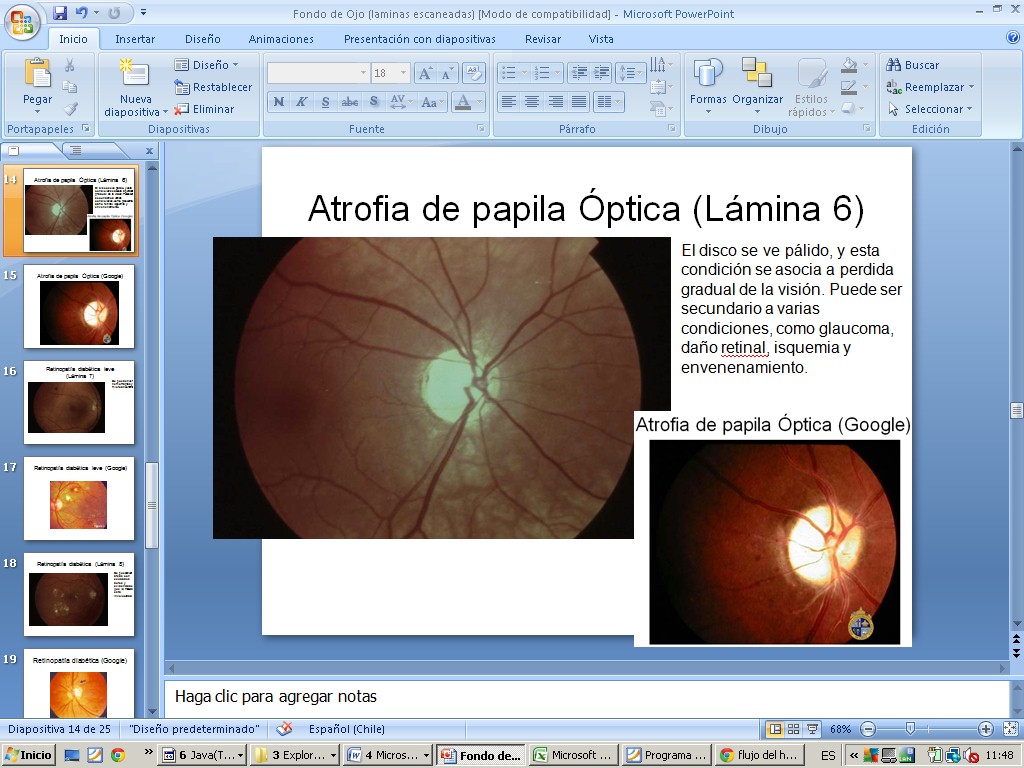Switch to slide sorter view

(x=793, y=729)
